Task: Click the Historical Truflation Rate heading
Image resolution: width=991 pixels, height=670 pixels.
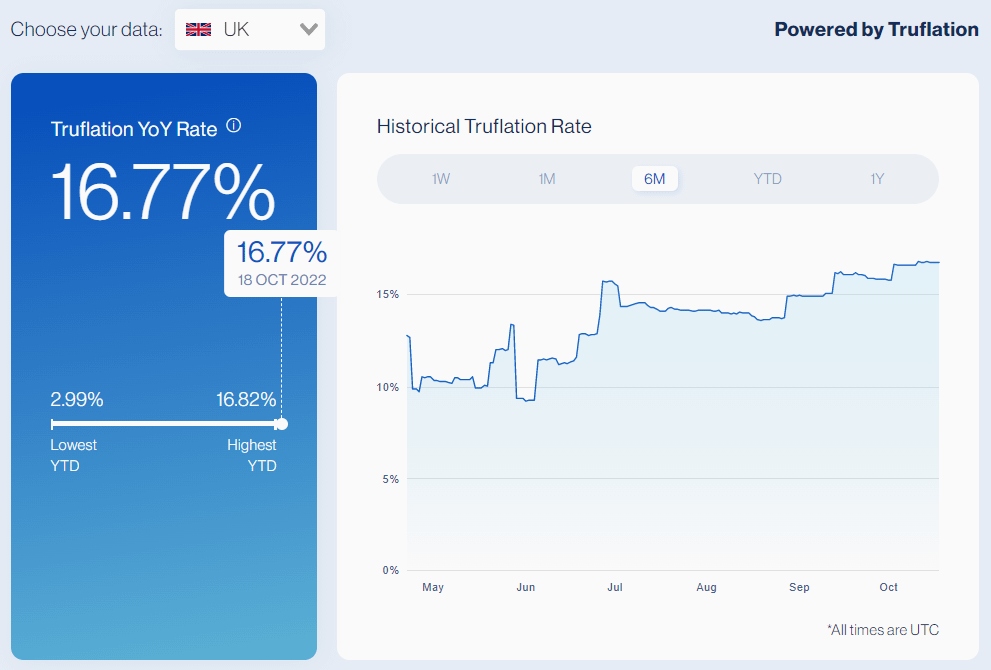Action: click(484, 126)
